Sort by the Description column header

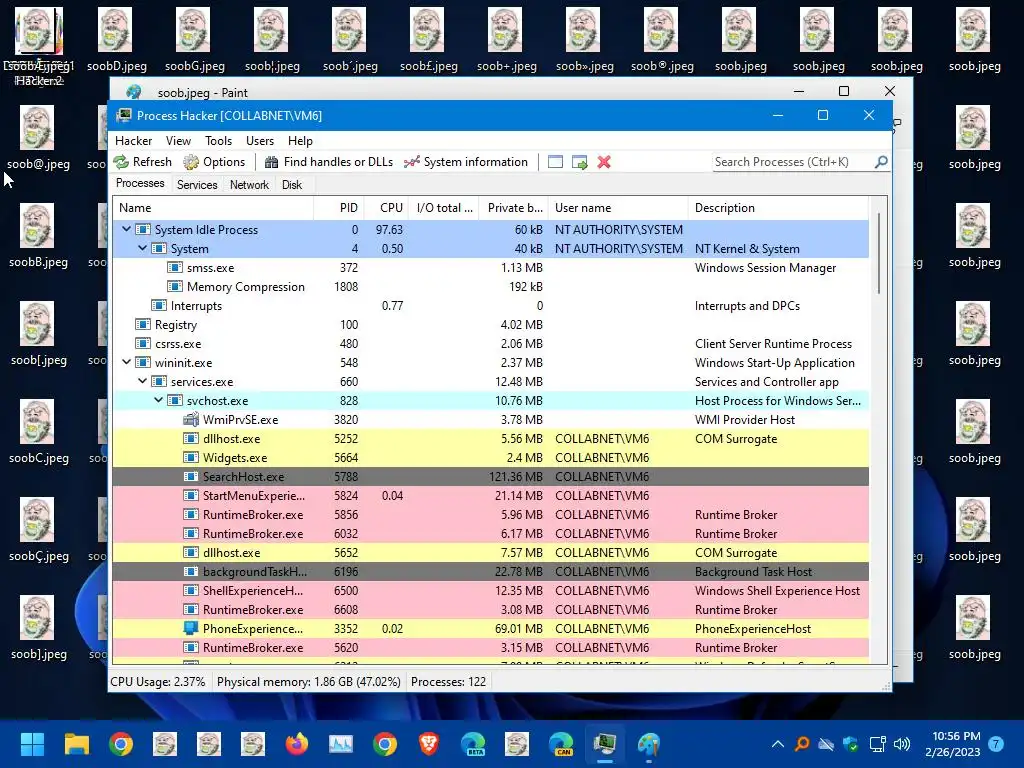point(778,208)
